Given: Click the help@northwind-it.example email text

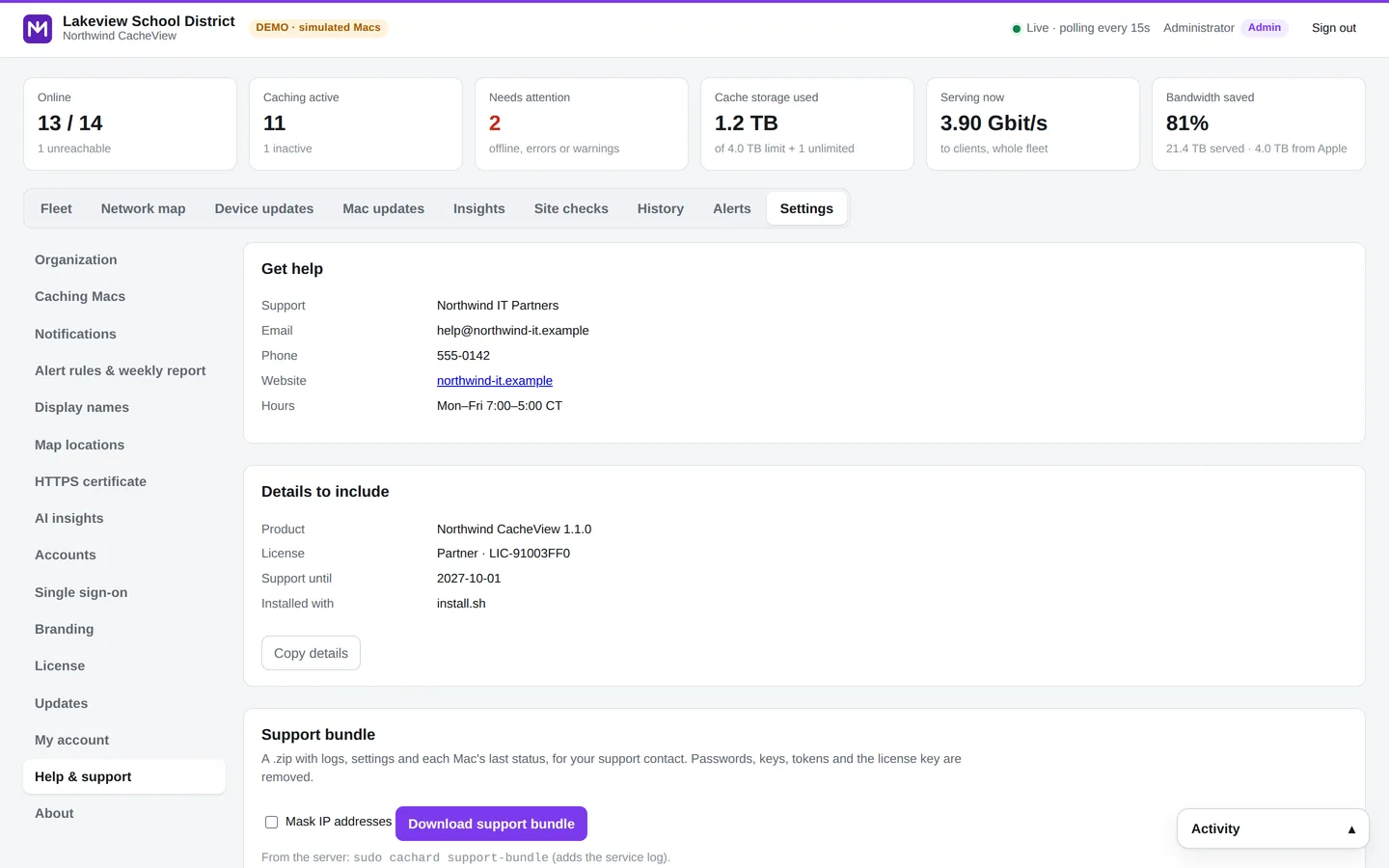Looking at the screenshot, I should [x=513, y=331].
